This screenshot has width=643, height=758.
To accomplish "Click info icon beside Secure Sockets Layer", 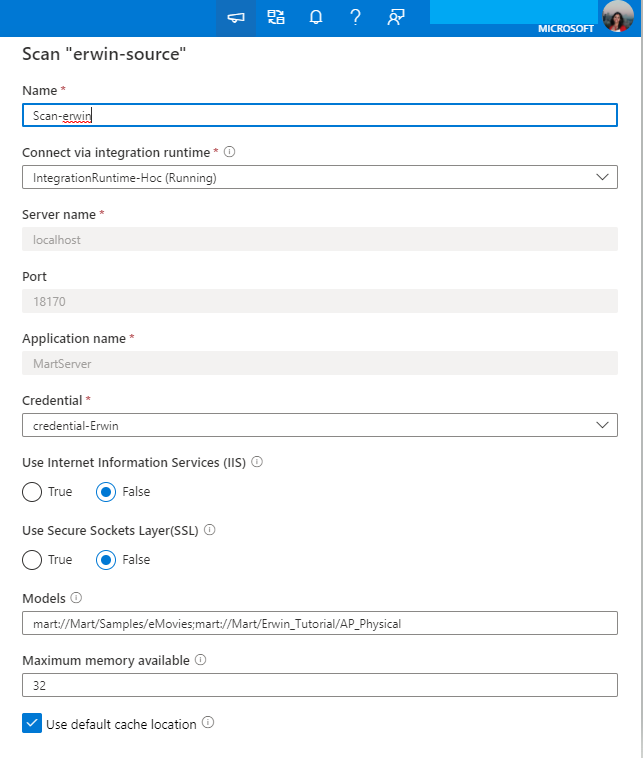I will click(x=210, y=530).
